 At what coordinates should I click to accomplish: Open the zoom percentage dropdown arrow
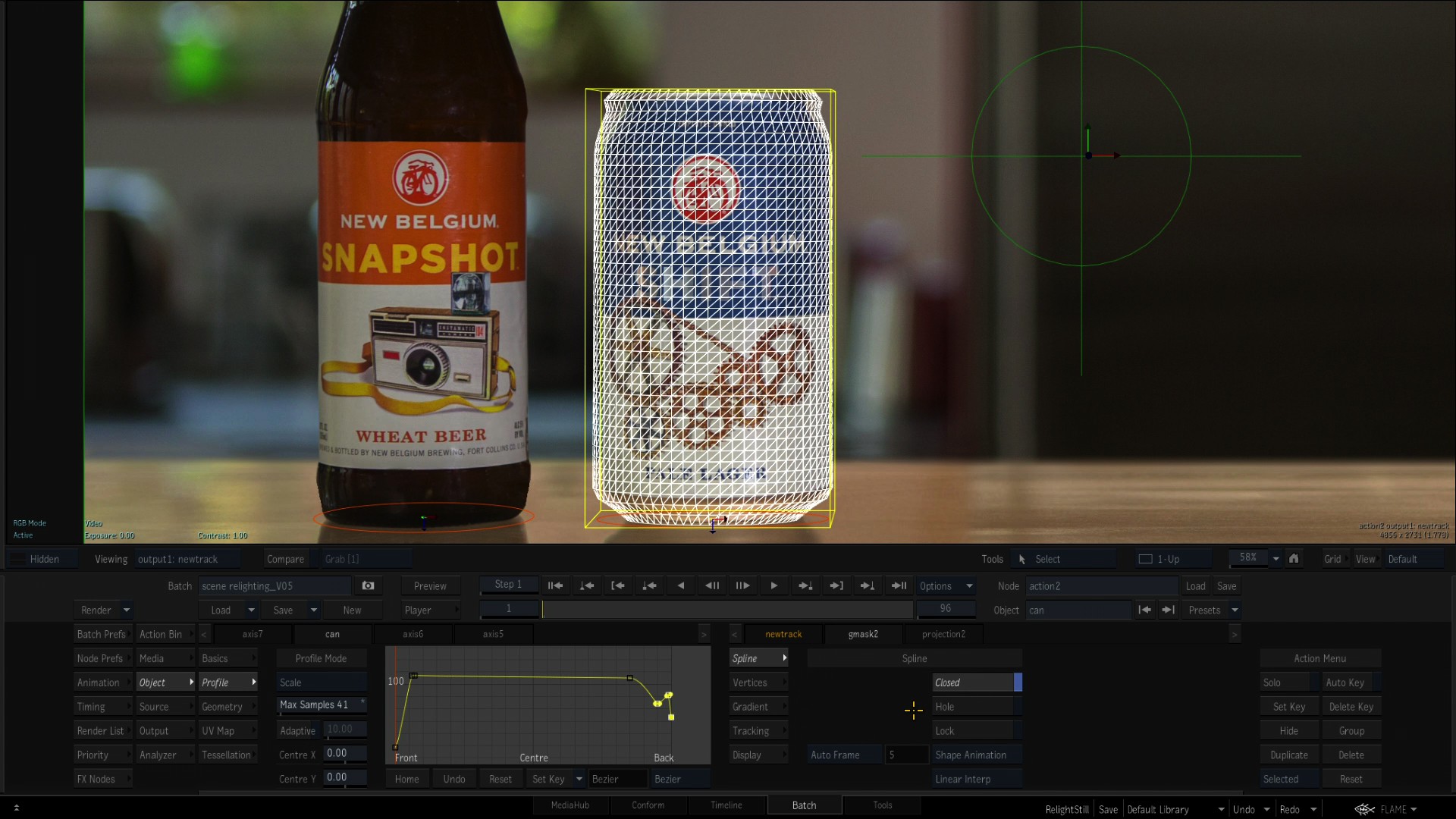tap(1276, 559)
